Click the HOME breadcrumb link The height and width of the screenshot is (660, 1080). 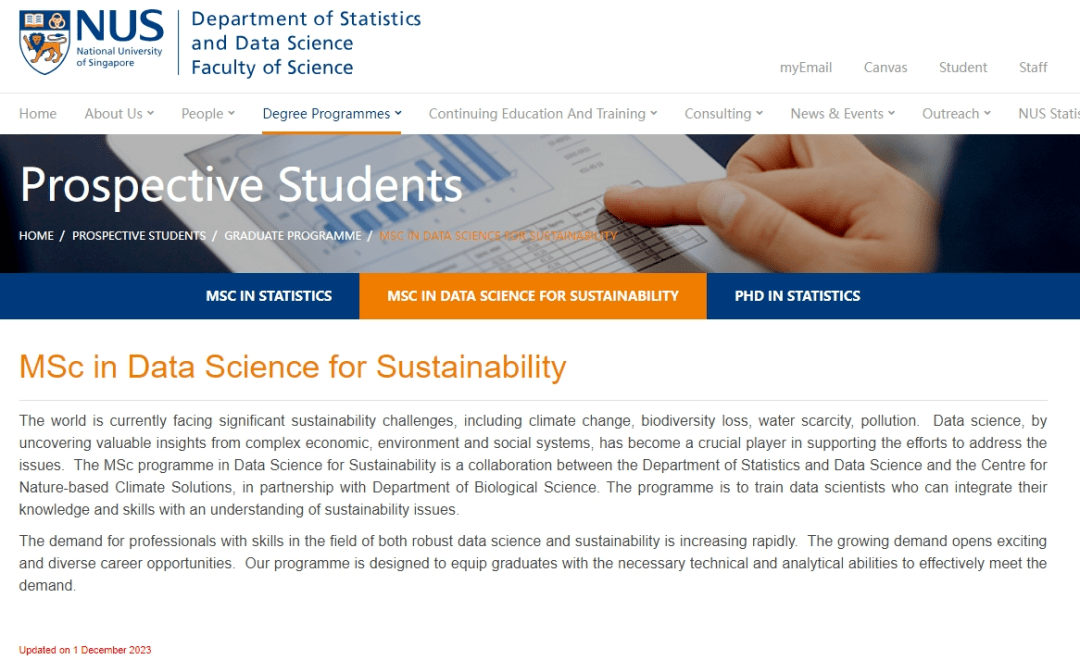click(36, 236)
